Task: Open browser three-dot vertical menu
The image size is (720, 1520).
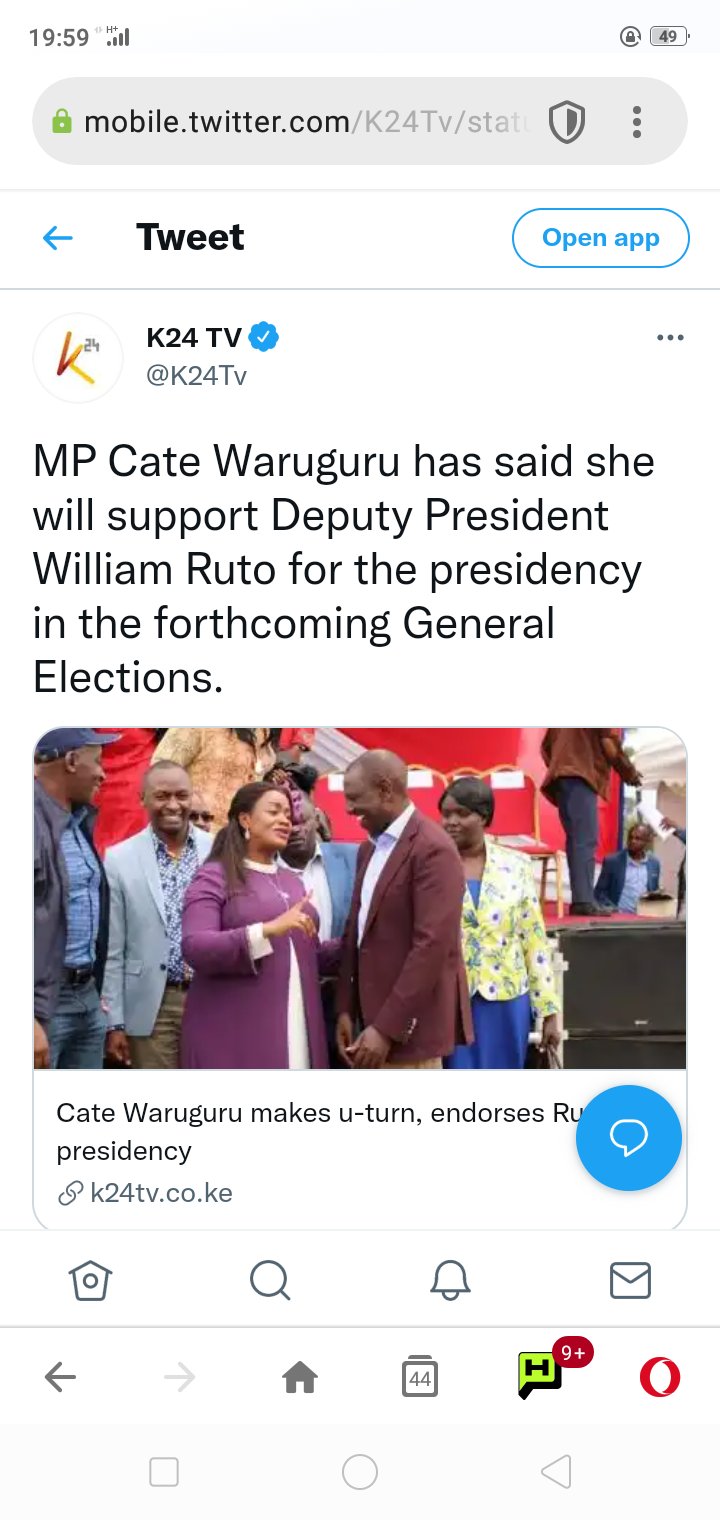Action: [637, 122]
